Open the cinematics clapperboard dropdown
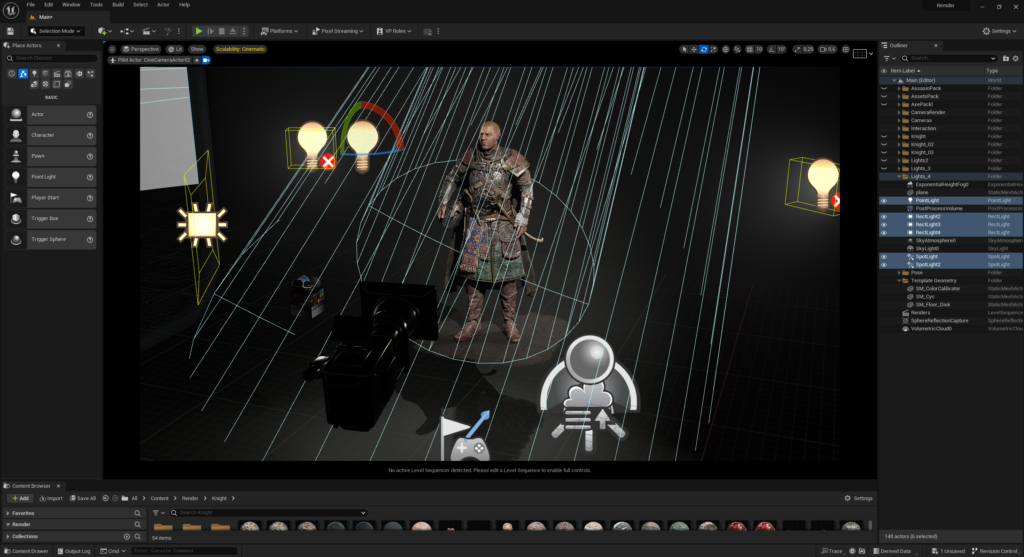Image resolution: width=1024 pixels, height=557 pixels. pos(149,31)
